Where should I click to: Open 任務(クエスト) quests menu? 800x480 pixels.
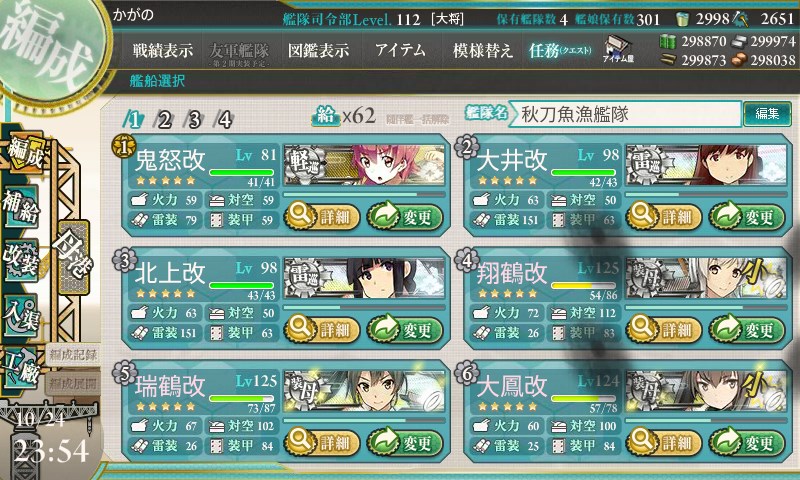click(x=560, y=50)
